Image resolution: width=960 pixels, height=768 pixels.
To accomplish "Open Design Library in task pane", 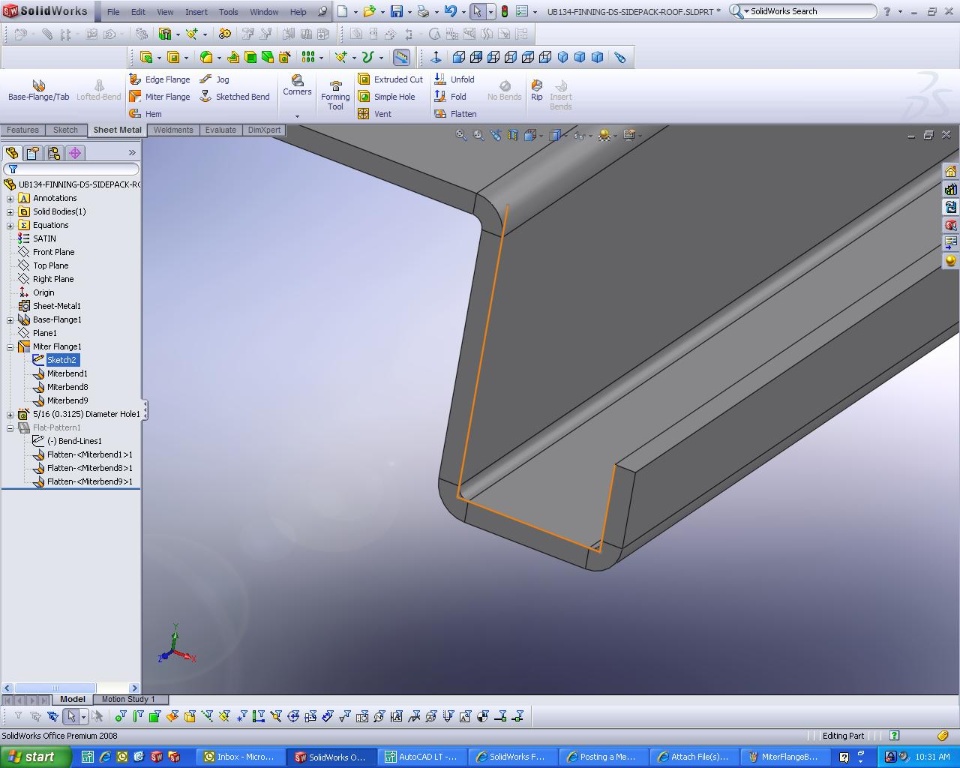I will tap(950, 189).
